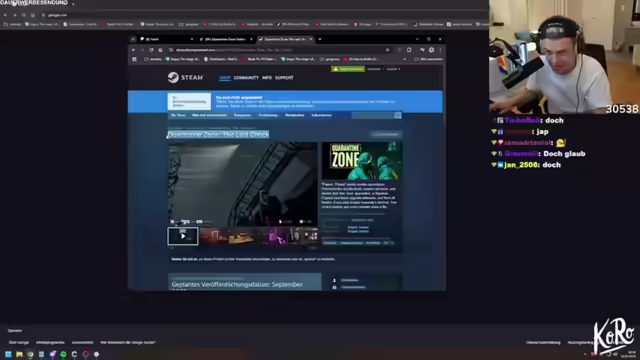The width and height of the screenshot is (640, 360).
Task: Click the back arrow in inner browser
Action: (133, 50)
